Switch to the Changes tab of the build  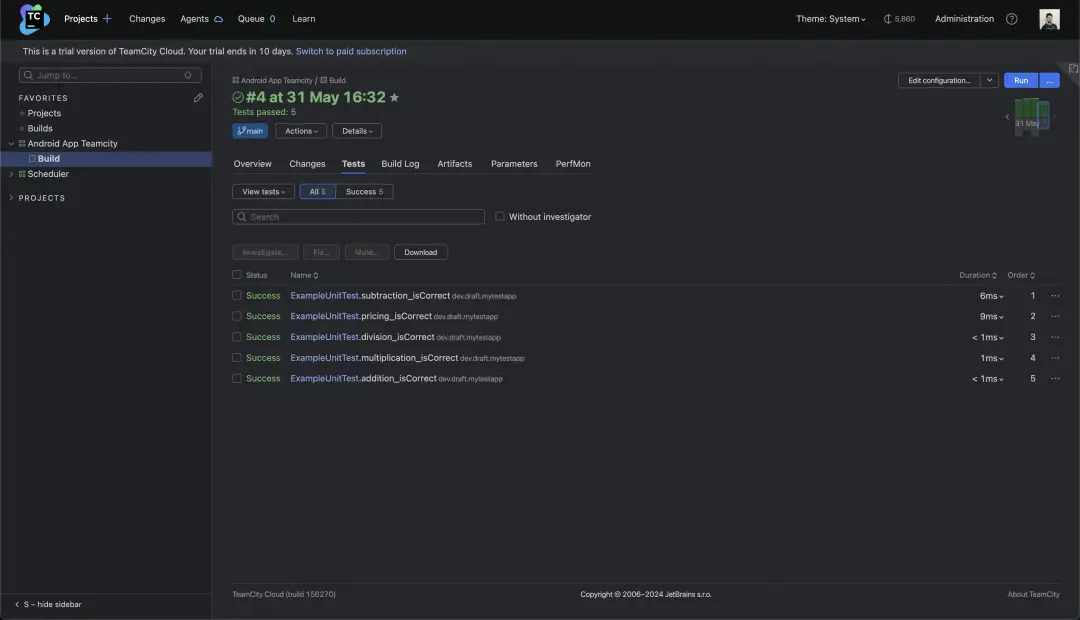[x=307, y=164]
